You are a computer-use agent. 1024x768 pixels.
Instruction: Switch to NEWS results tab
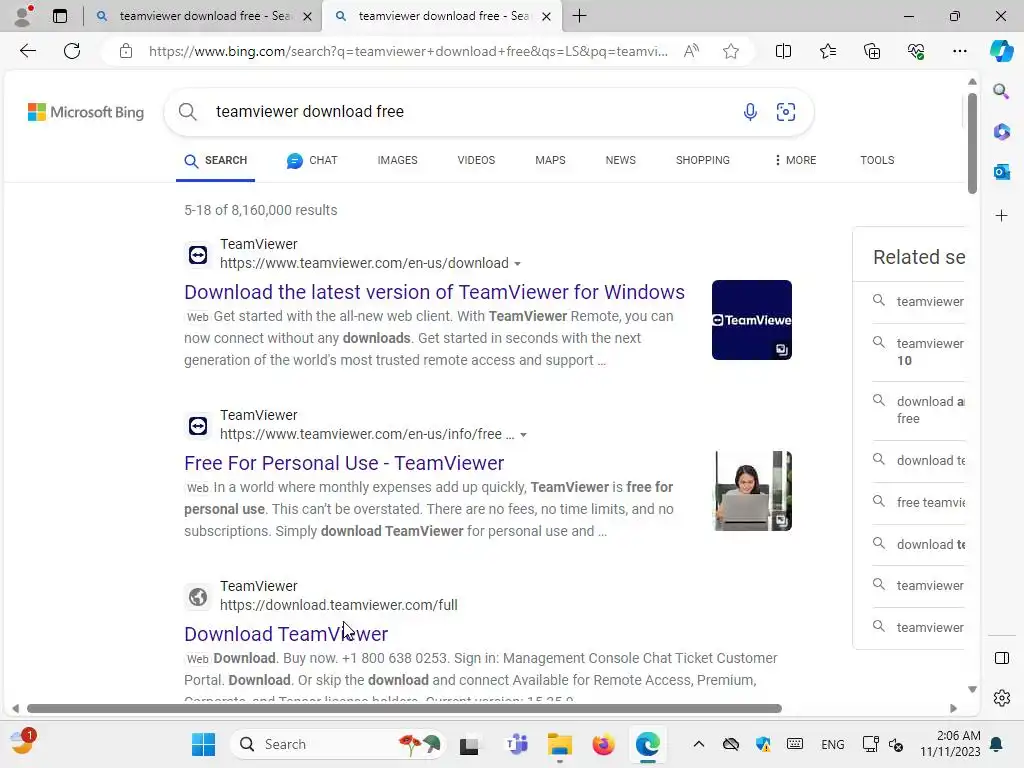click(x=620, y=160)
